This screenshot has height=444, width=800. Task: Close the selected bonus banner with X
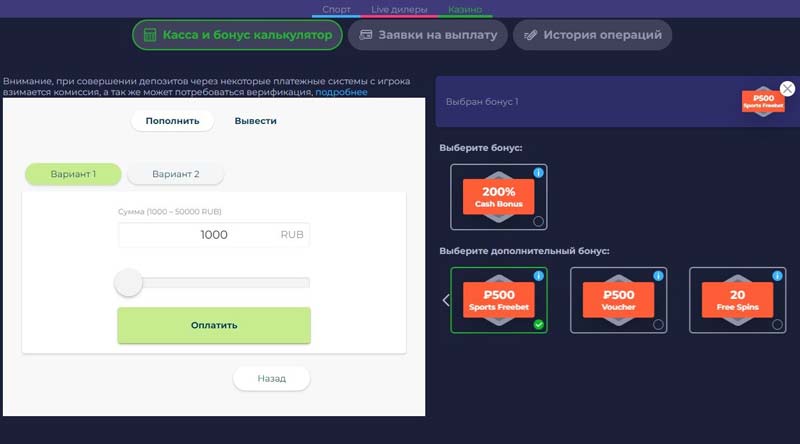[x=787, y=89]
